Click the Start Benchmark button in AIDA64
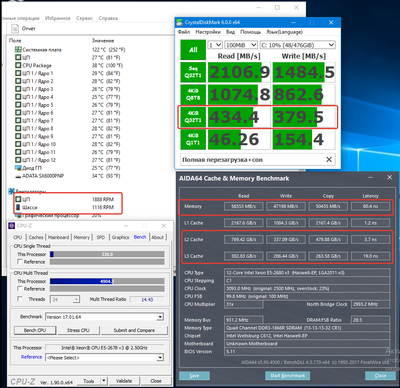 [288, 376]
